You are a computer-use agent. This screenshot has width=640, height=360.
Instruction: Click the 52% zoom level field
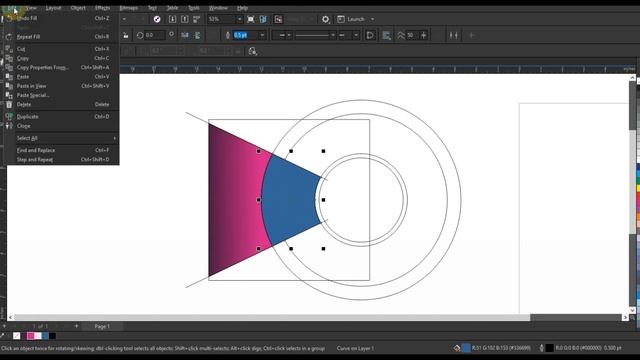click(221, 19)
